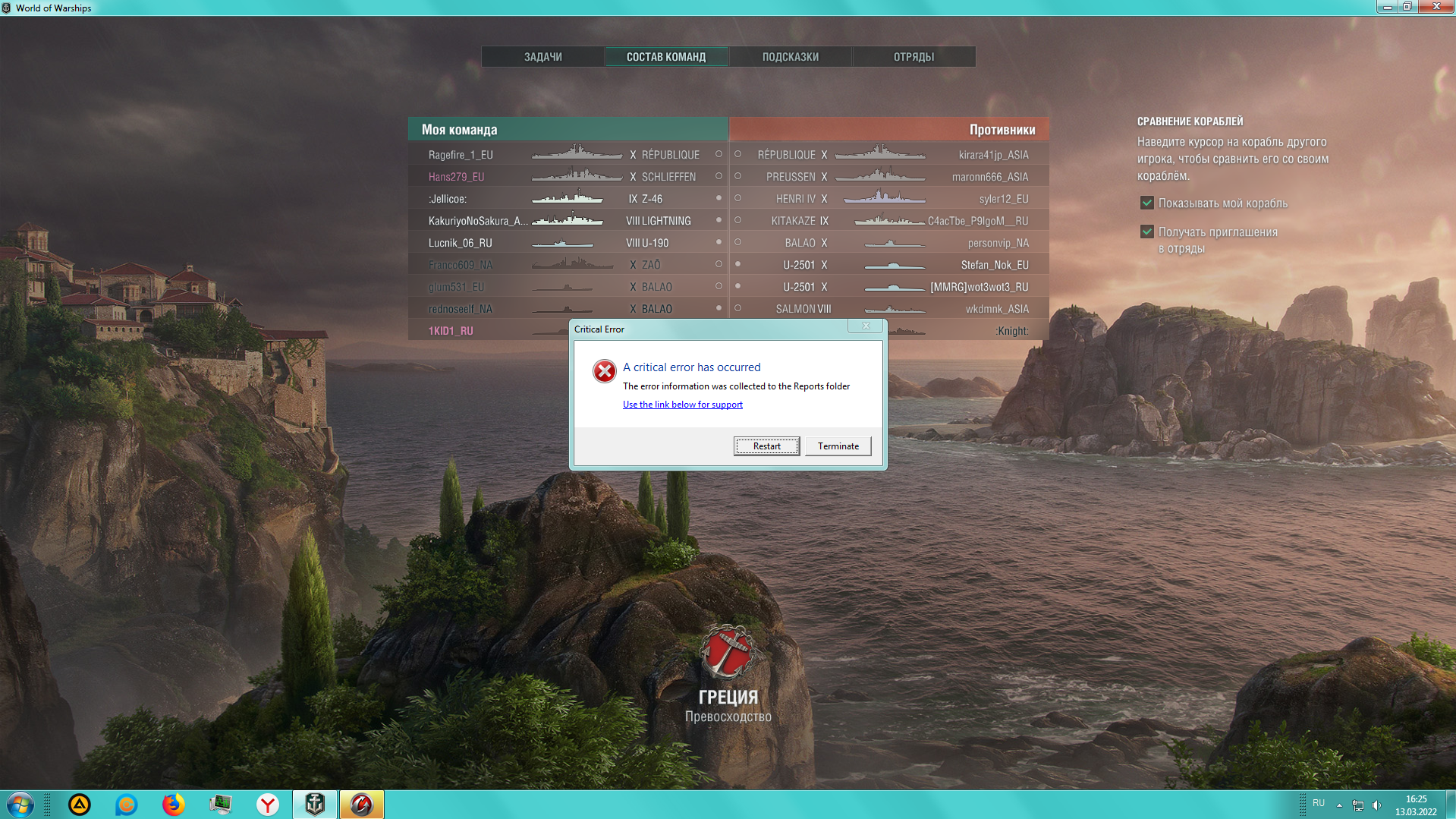Click the SALMON submarine silhouette icon
Image resolution: width=1456 pixels, height=819 pixels.
pyautogui.click(x=895, y=309)
